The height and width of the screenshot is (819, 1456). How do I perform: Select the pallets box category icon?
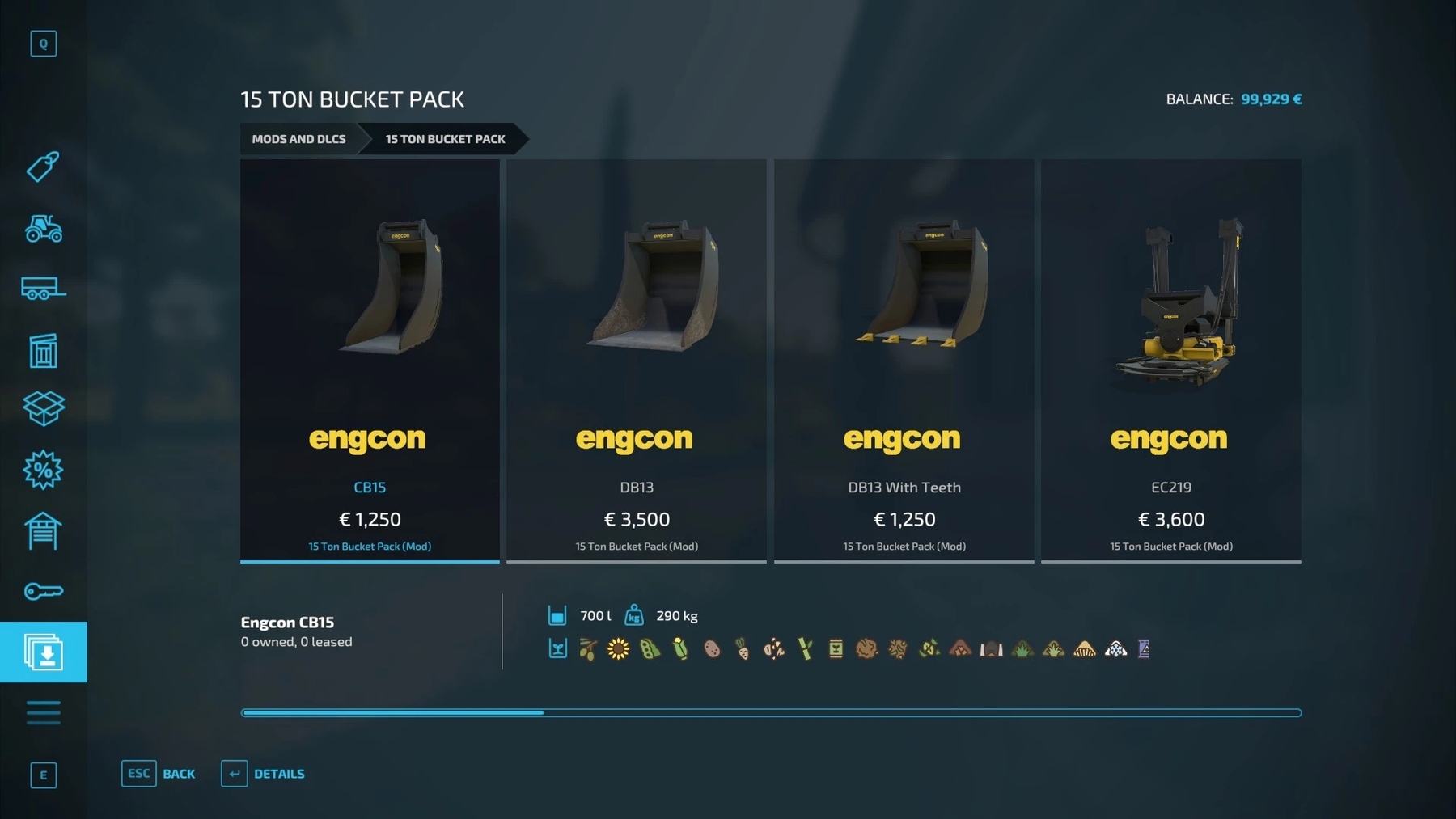(x=44, y=408)
